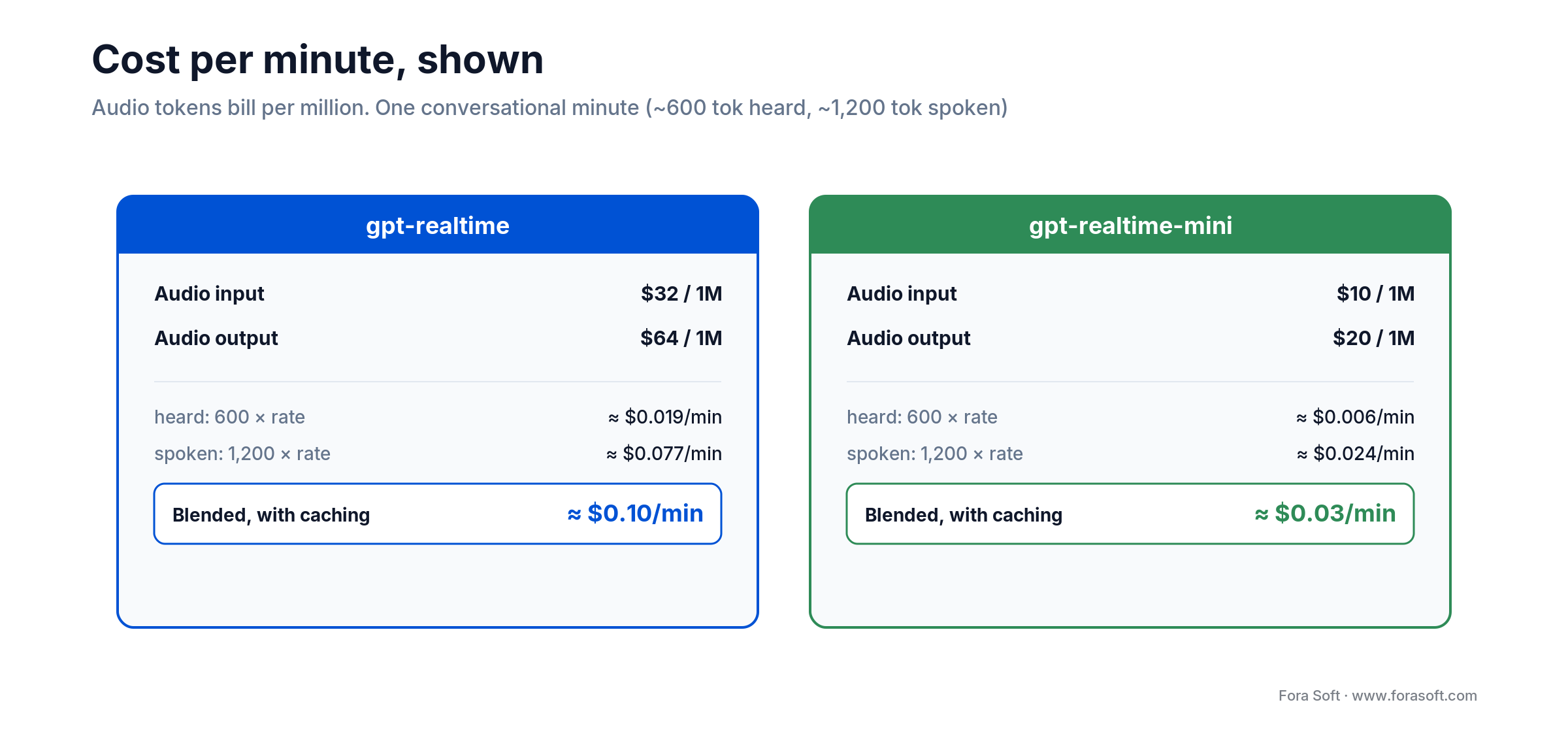Click 'spoken: 1,200 × rate' in gpt-realtime card
This screenshot has width=1568, height=732.
[x=242, y=454]
